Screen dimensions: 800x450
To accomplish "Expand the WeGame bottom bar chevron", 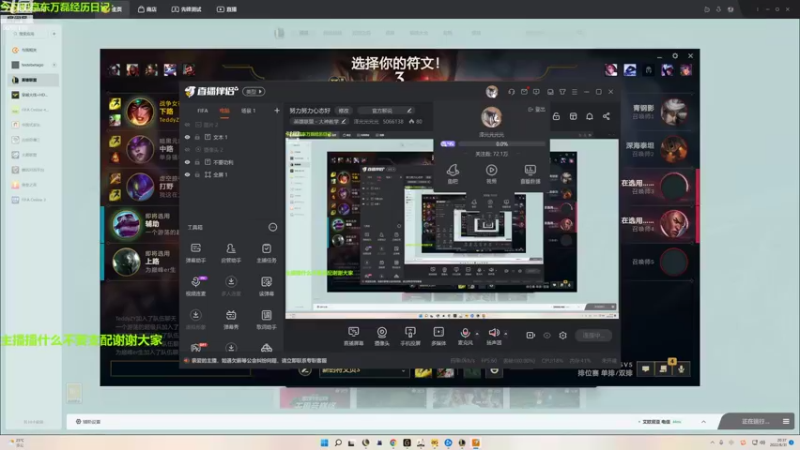I will 704,422.
